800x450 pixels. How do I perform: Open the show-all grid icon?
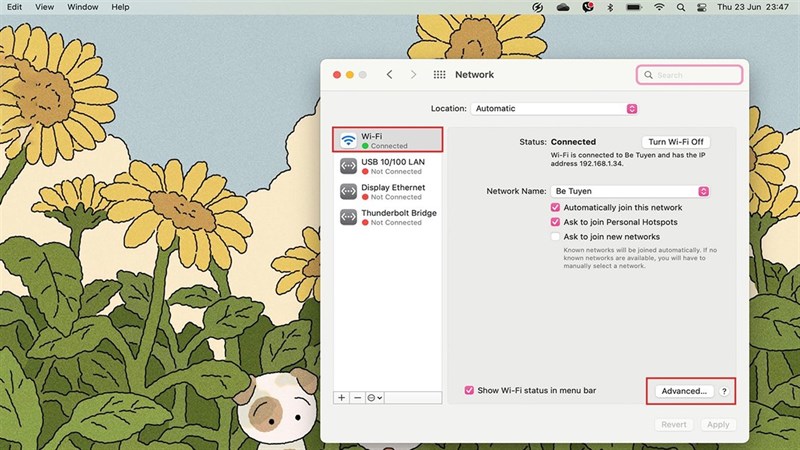(x=440, y=75)
